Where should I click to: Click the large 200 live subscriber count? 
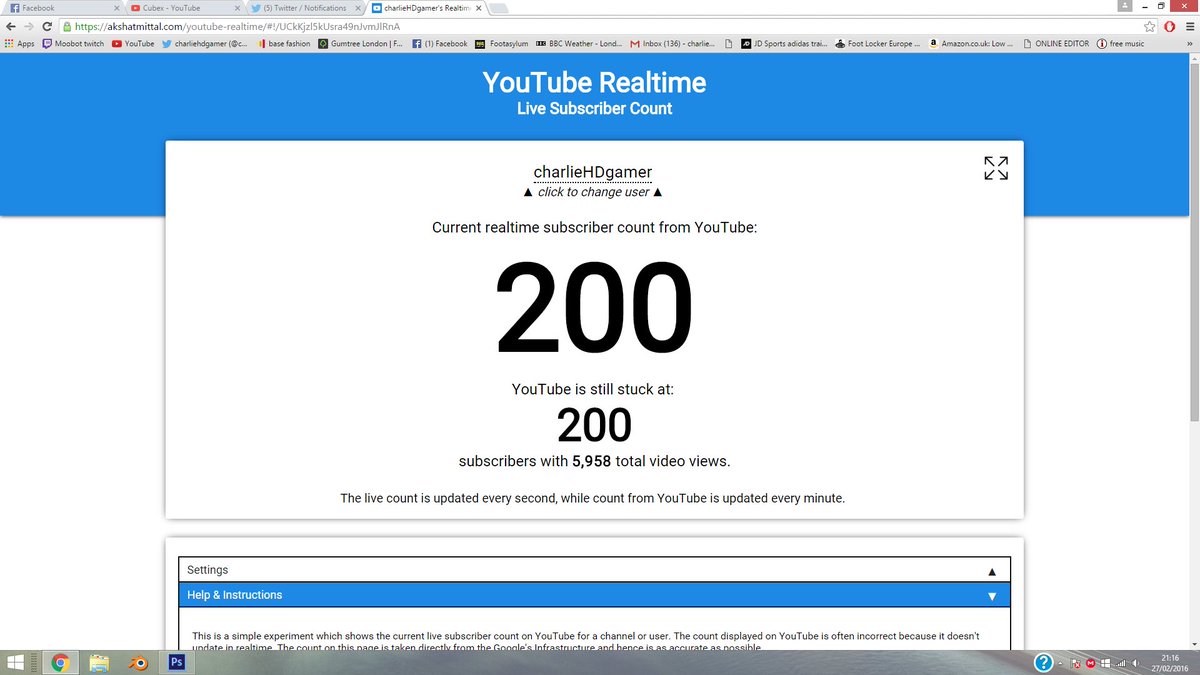[x=594, y=308]
